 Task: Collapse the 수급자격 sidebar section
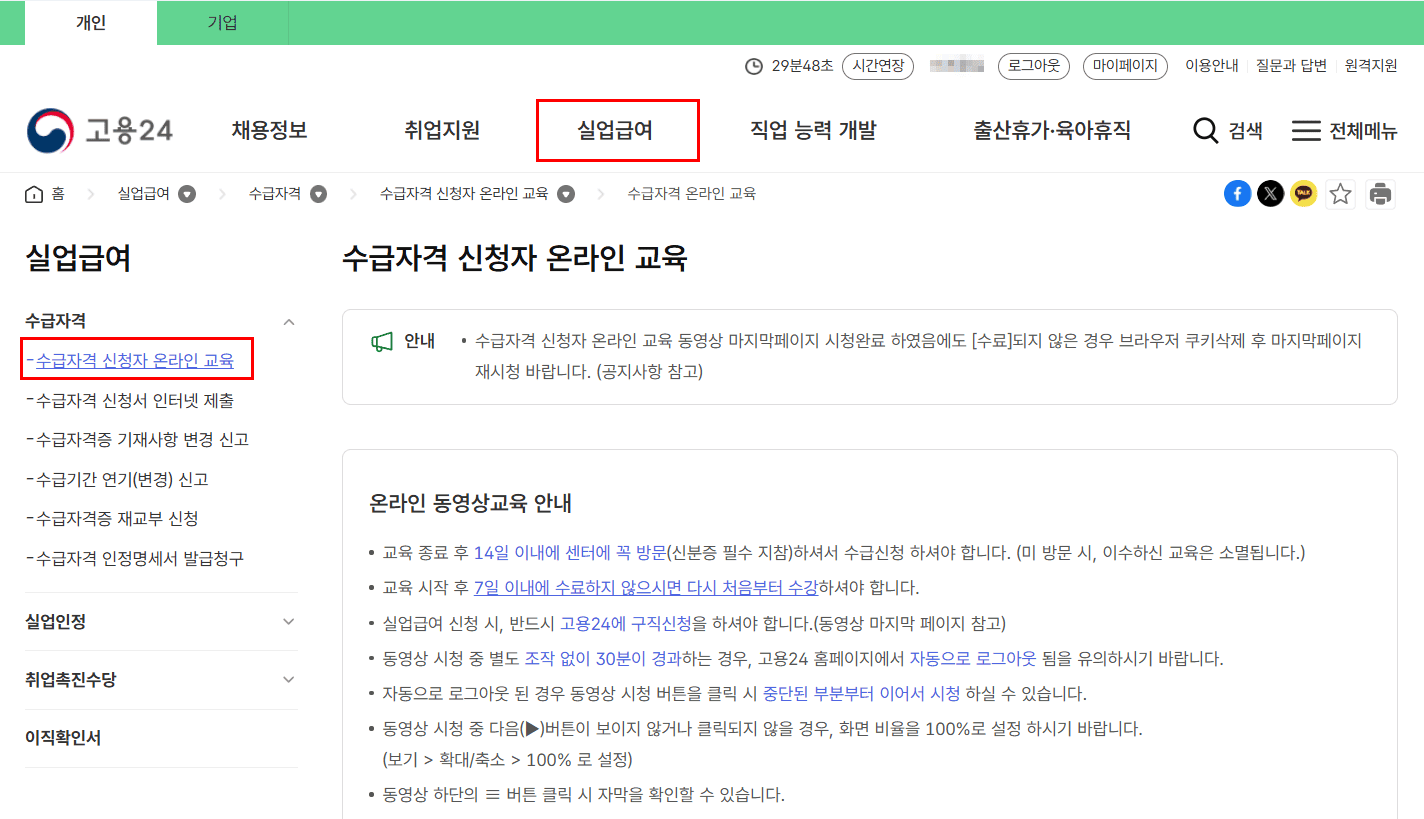coord(288,322)
